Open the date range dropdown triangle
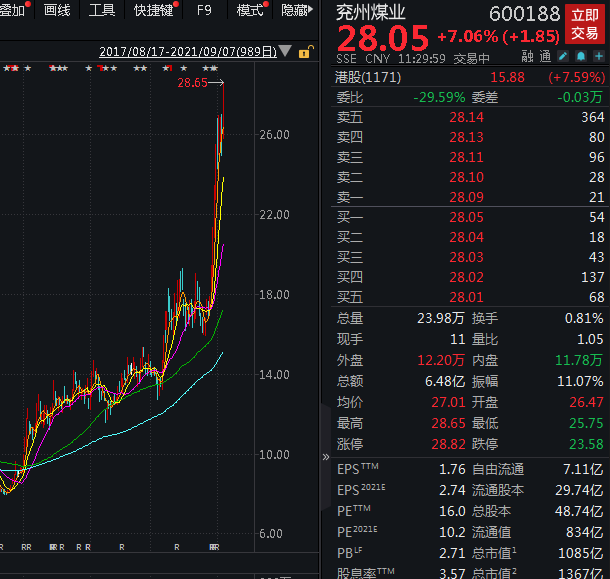Viewport: 610px width, 579px height. click(x=286, y=52)
